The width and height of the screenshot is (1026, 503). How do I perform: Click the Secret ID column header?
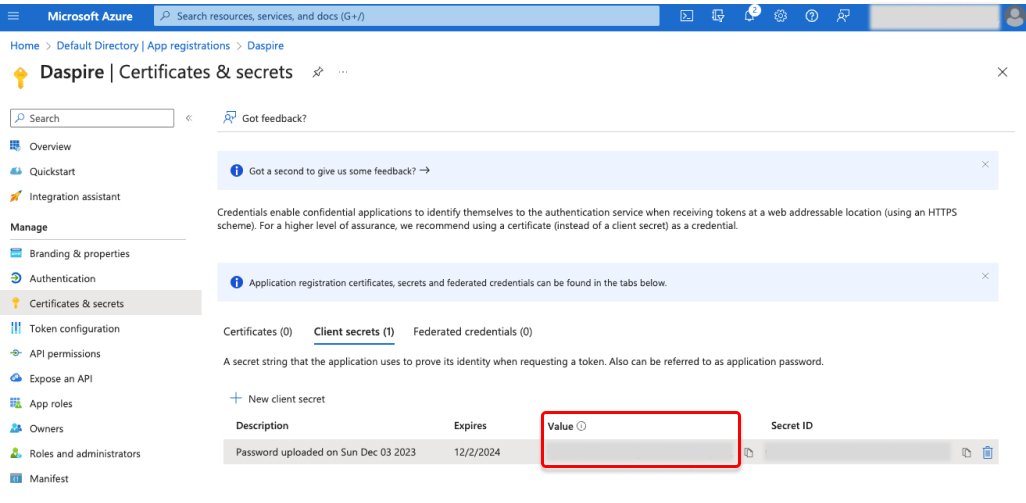tap(792, 426)
